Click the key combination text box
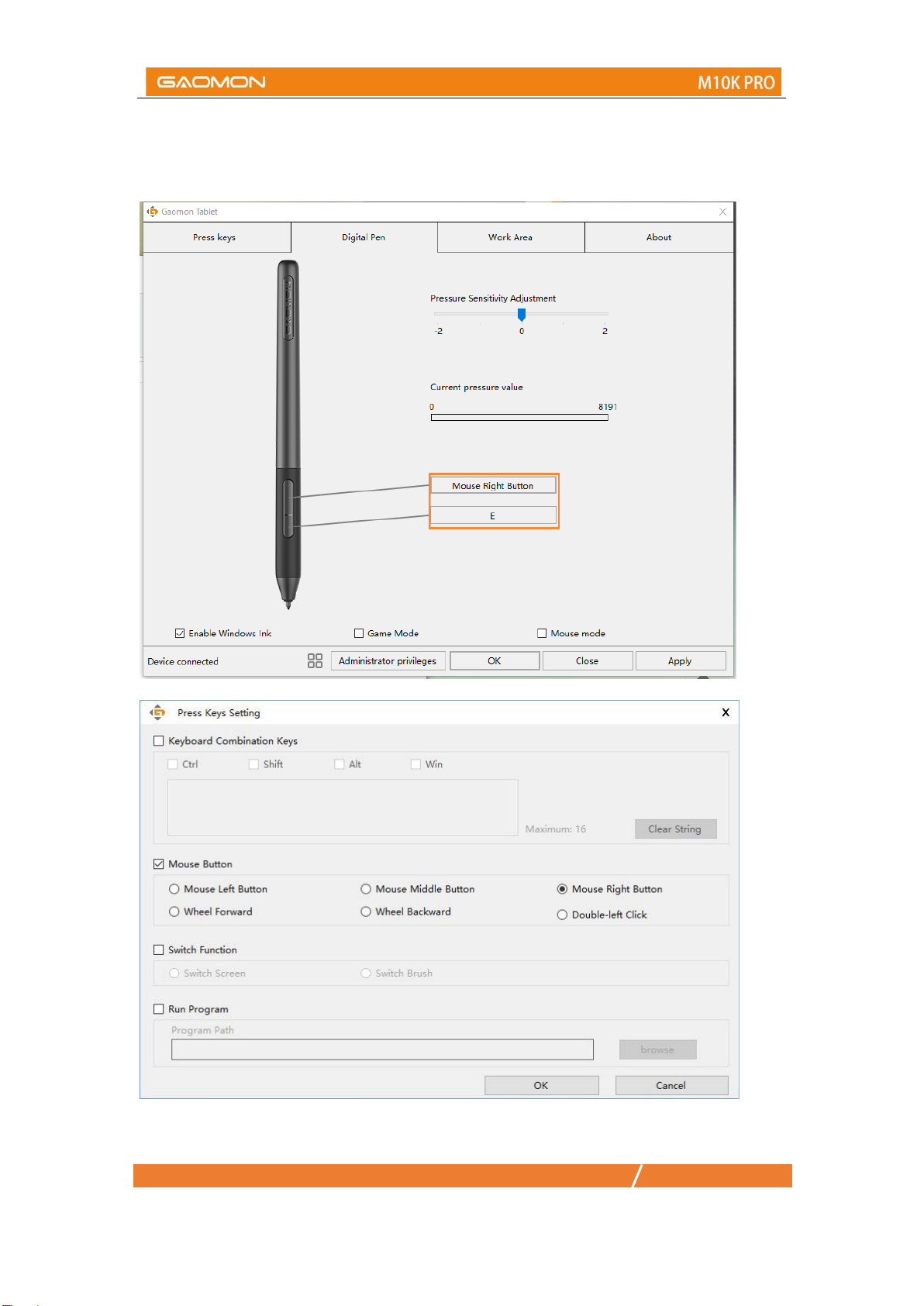 343,807
